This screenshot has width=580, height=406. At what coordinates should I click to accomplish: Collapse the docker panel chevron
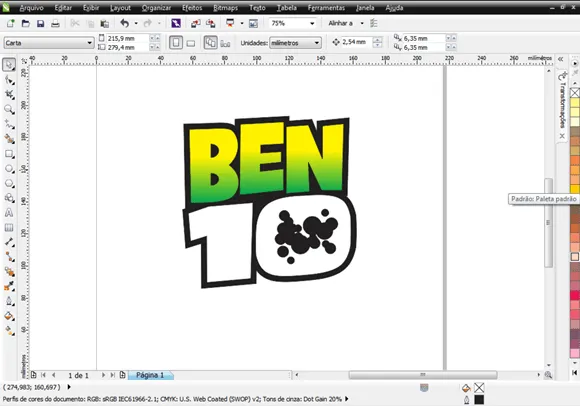[561, 59]
